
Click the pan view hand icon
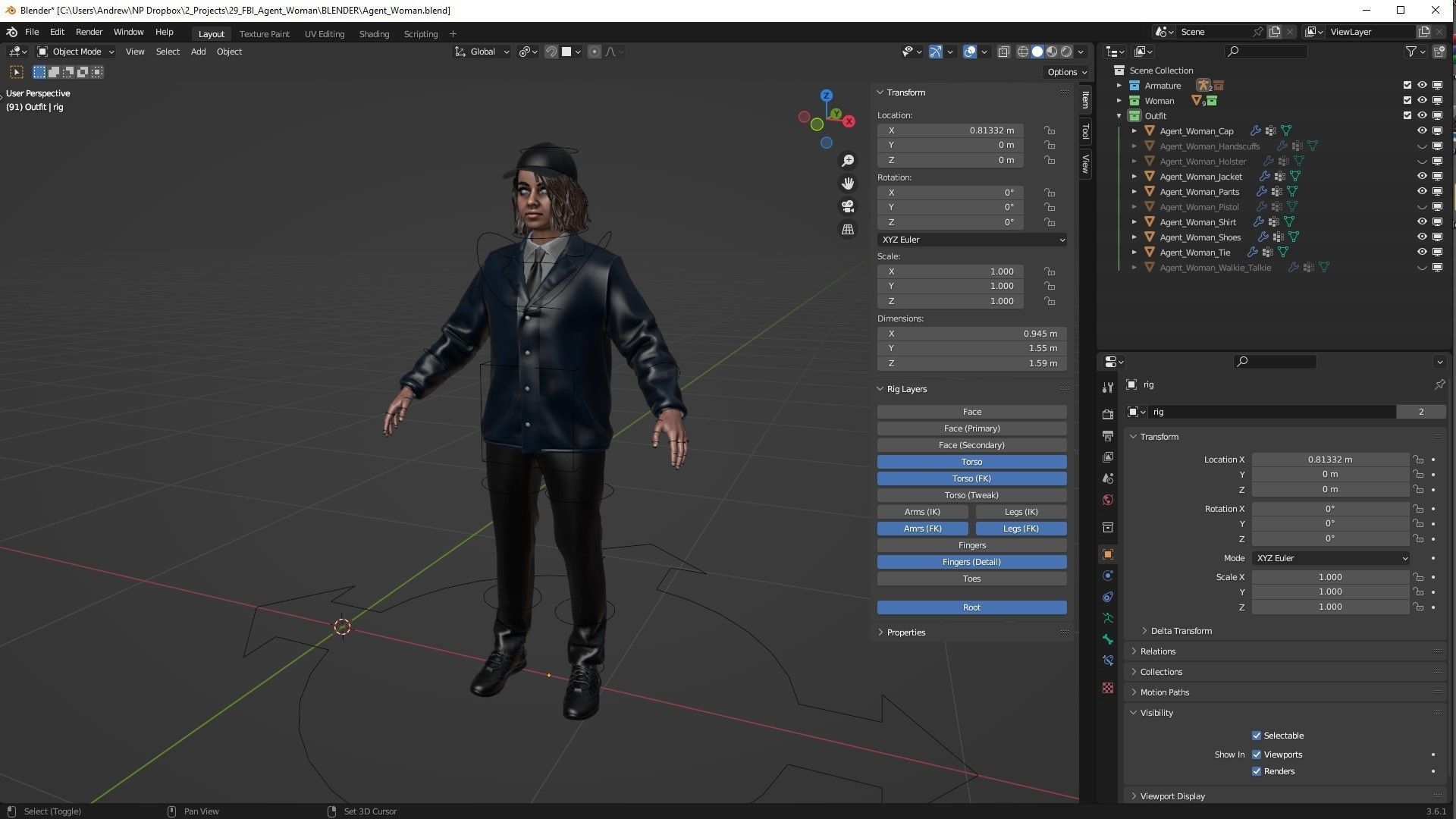(x=848, y=184)
